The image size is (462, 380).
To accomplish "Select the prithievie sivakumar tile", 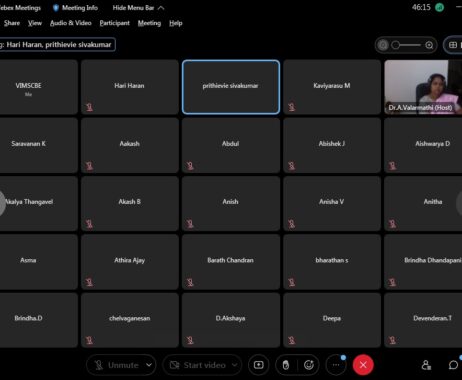I will coord(231,87).
